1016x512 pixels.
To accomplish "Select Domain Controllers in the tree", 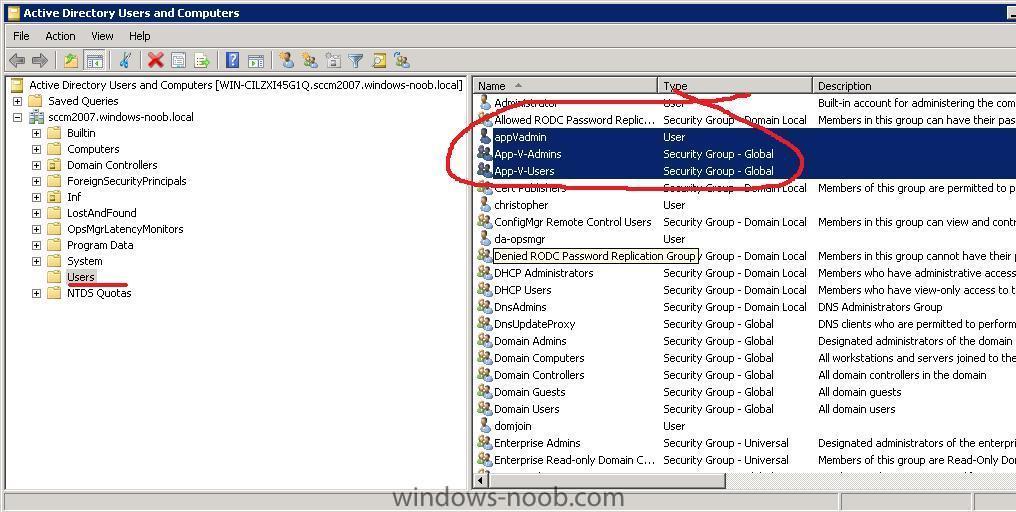I will click(112, 165).
